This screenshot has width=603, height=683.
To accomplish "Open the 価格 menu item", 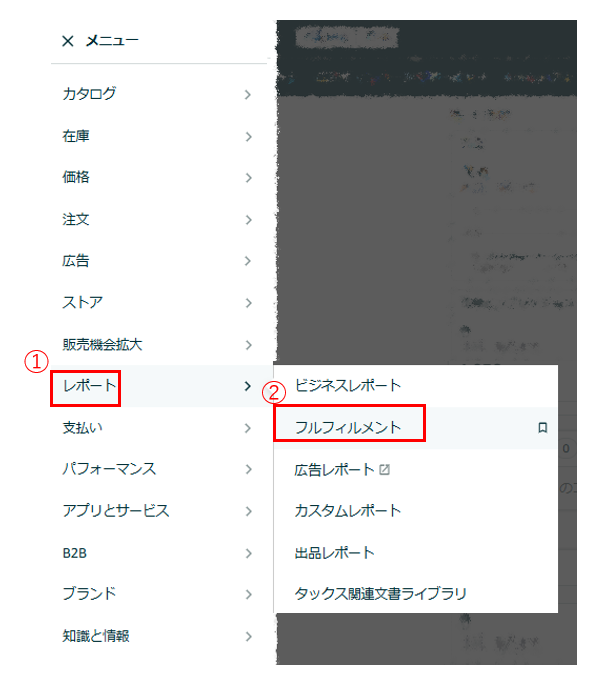I will 76,177.
